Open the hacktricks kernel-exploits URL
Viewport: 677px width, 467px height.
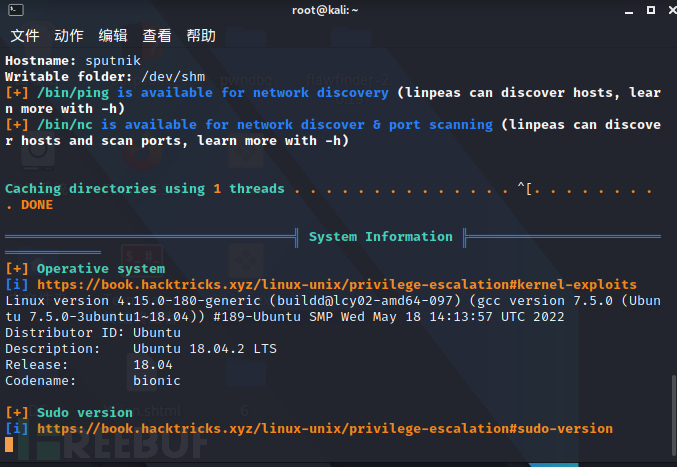coord(337,284)
